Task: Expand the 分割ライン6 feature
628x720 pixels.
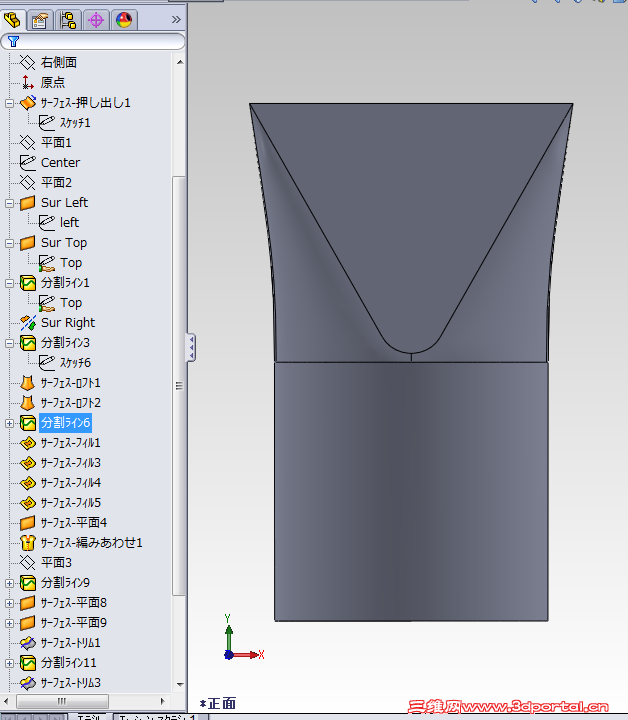Action: pos(9,423)
